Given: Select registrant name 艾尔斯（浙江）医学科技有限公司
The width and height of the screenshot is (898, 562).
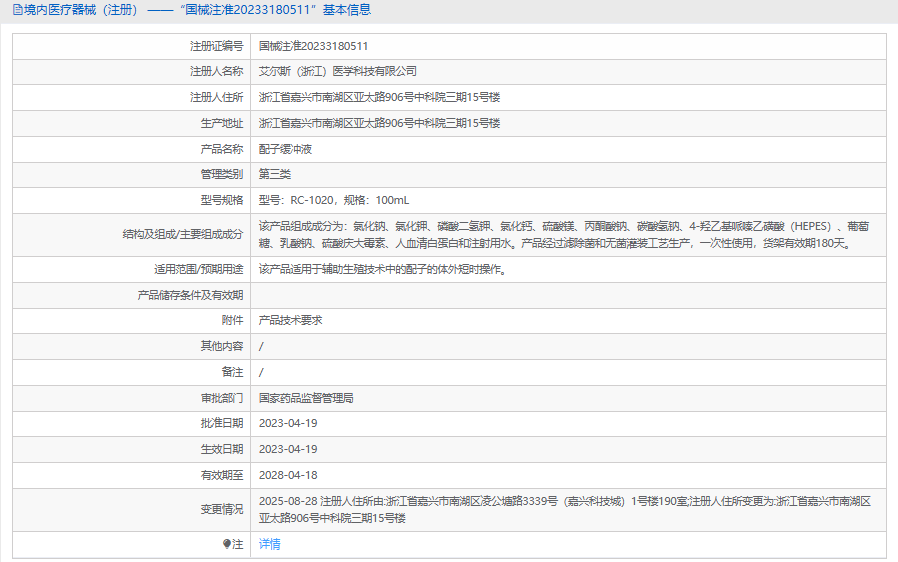Looking at the screenshot, I should click(338, 72).
